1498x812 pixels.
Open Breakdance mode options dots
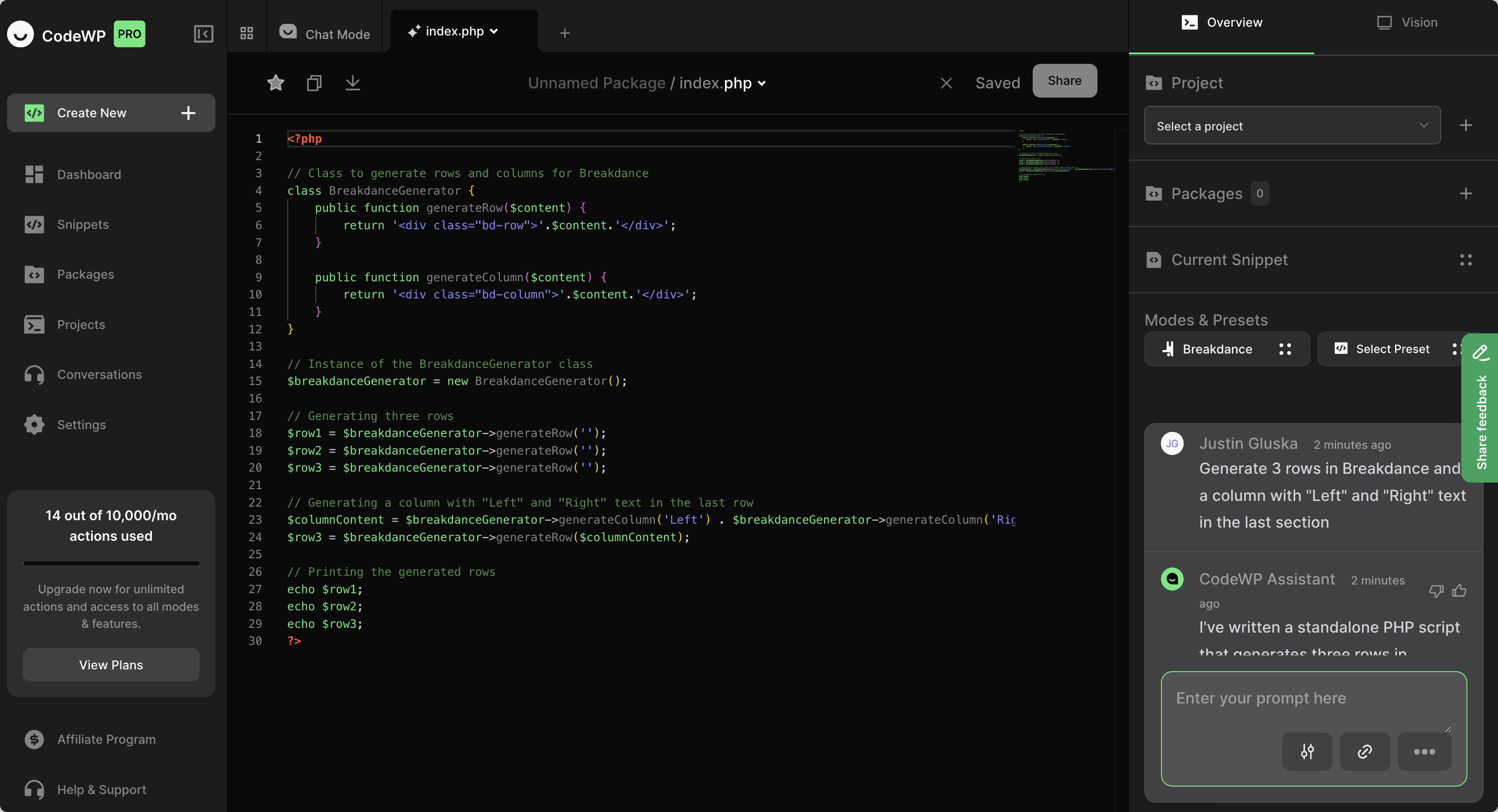pyautogui.click(x=1285, y=349)
